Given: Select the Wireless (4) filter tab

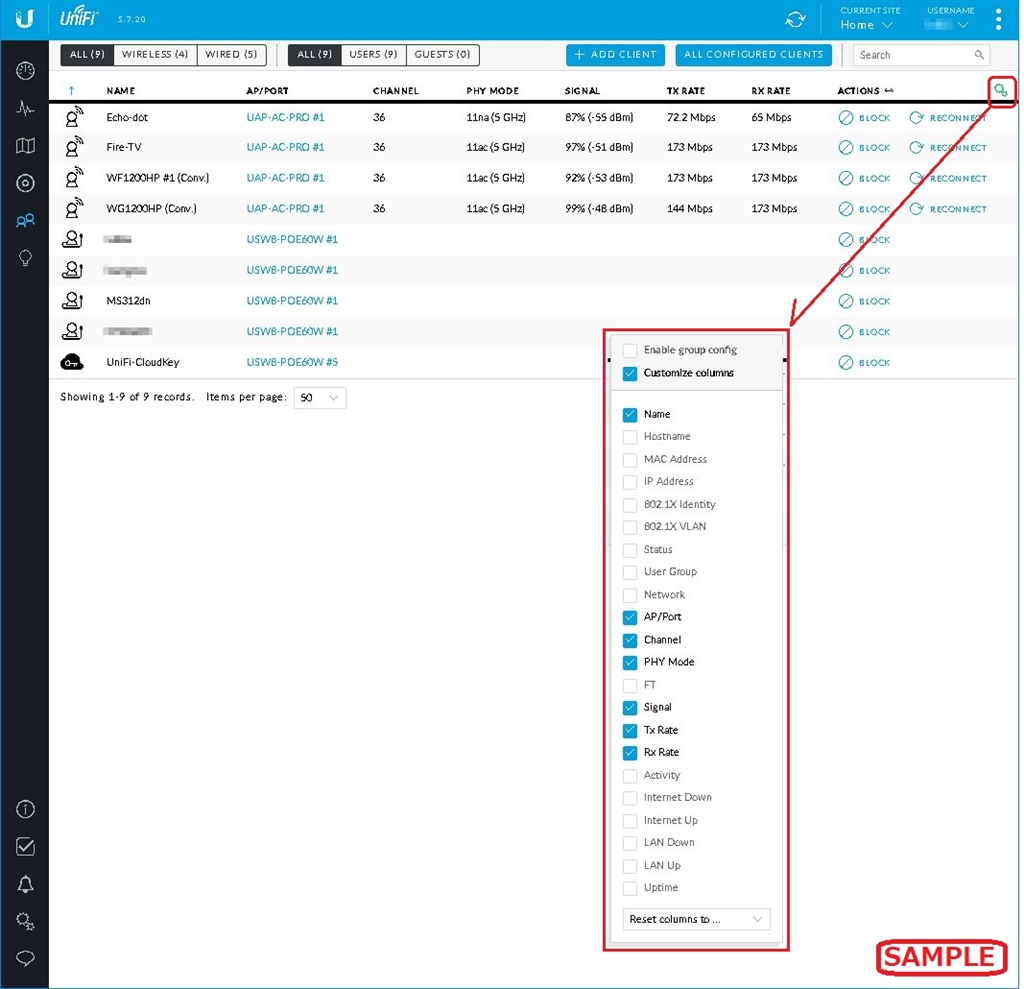Looking at the screenshot, I should point(155,55).
